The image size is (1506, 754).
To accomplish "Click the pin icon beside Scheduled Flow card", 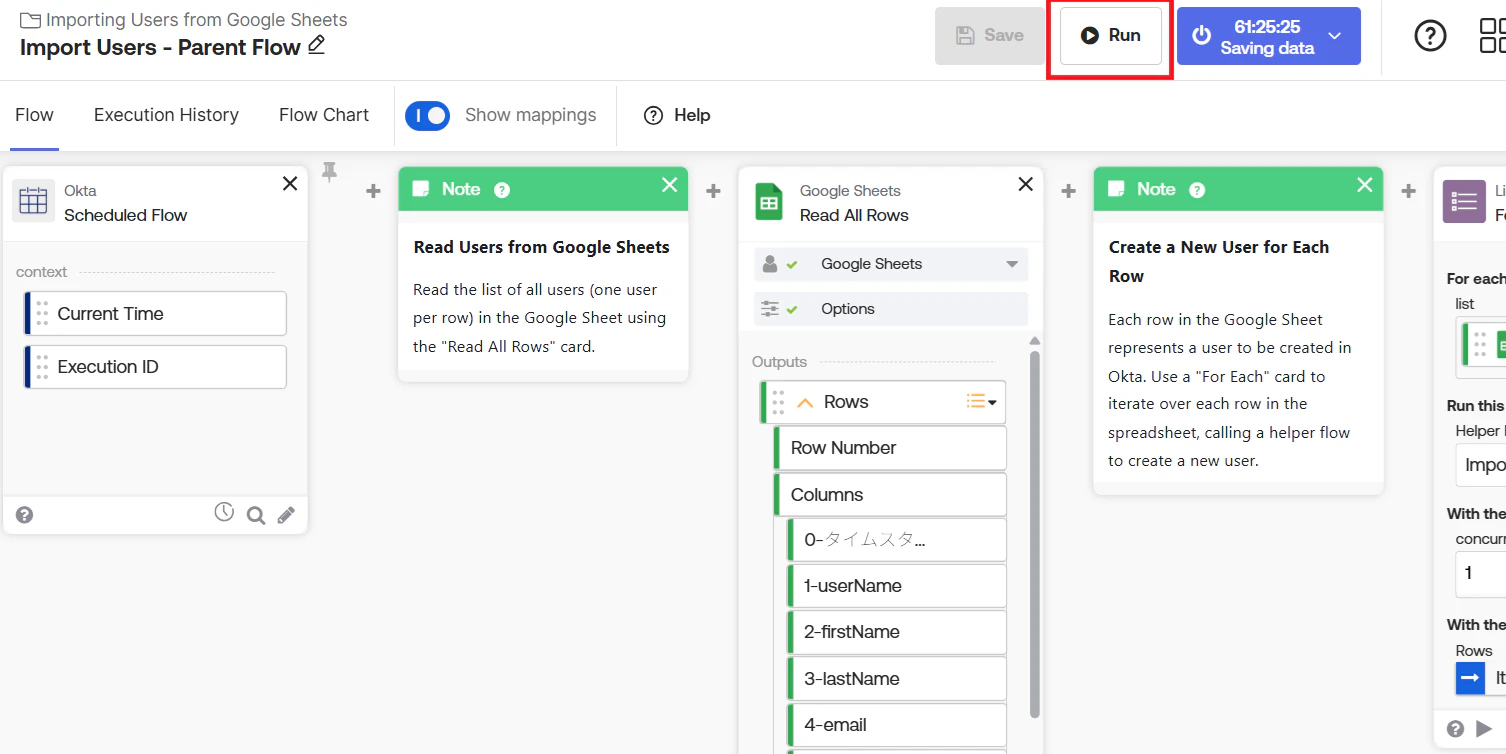I will coord(329,172).
